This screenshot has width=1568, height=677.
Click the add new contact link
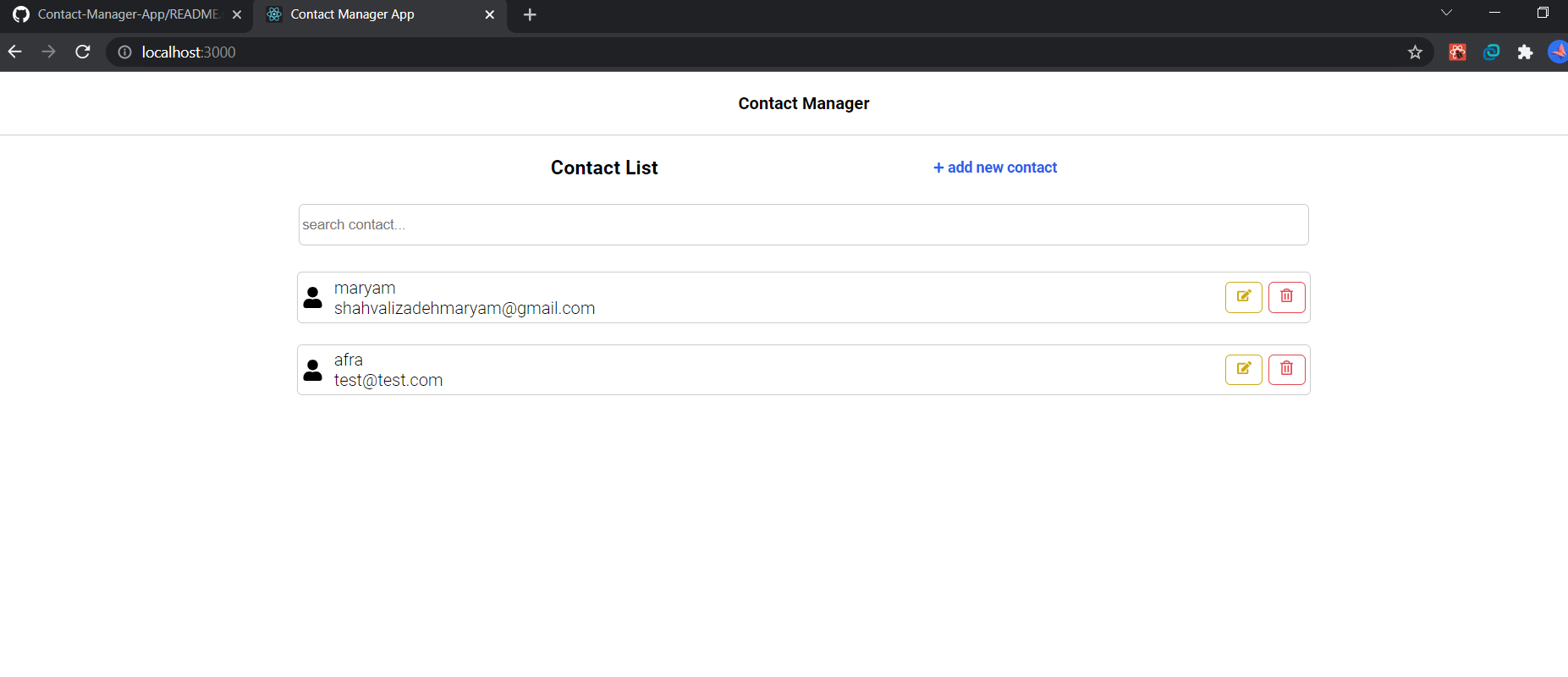pos(995,168)
